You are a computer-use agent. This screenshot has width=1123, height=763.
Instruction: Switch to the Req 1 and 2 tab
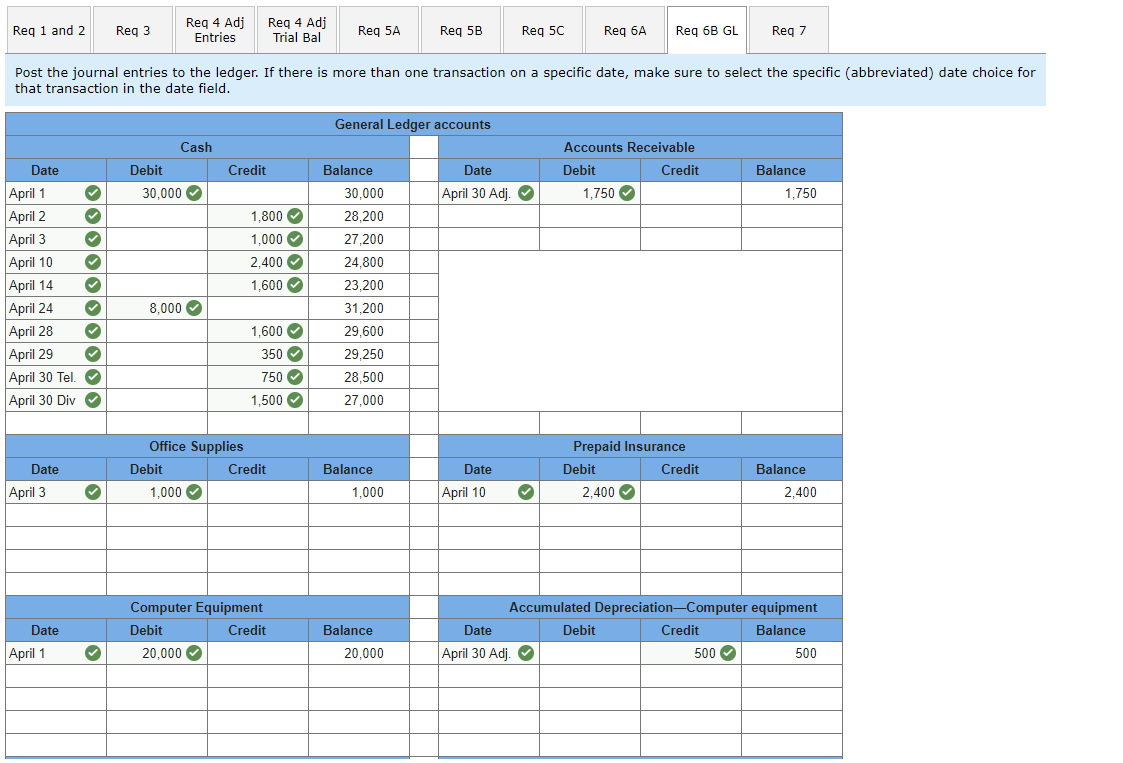pyautogui.click(x=48, y=29)
